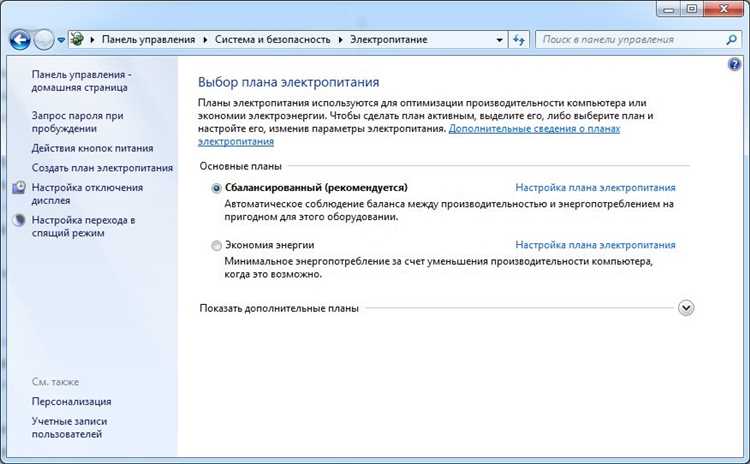Minimize the Power Options window

(669, 9)
